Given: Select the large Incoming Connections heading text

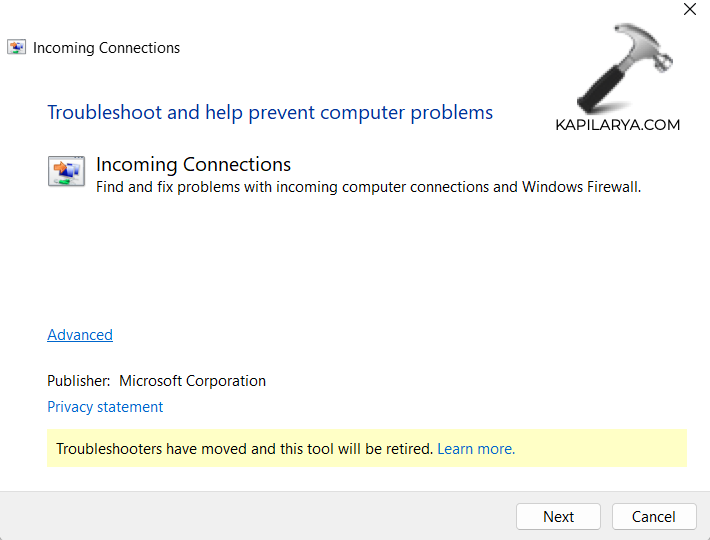Looking at the screenshot, I should [x=193, y=164].
